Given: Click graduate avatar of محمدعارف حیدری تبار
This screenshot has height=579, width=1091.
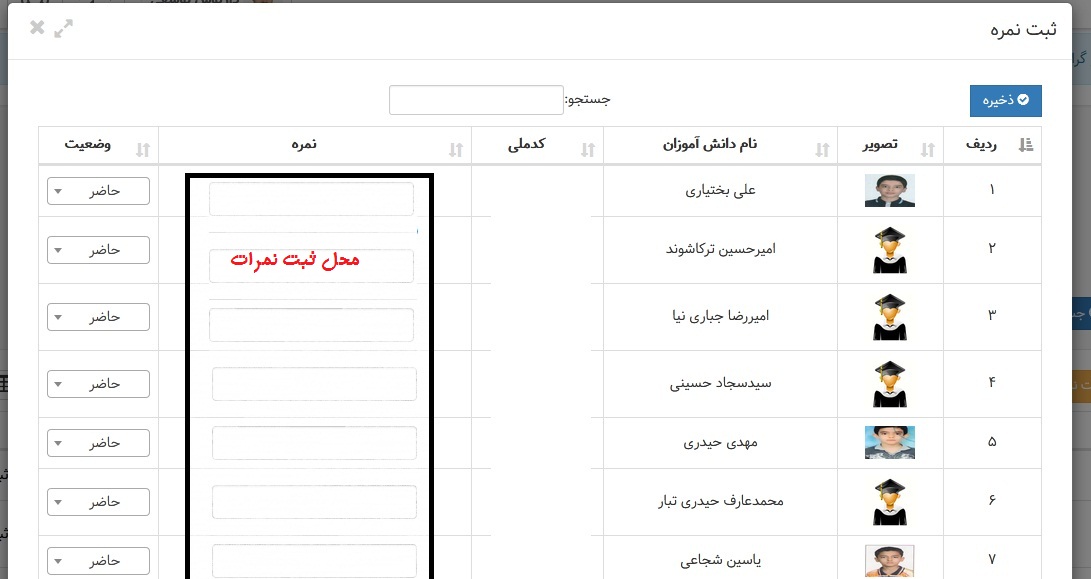Looking at the screenshot, I should 889,502.
